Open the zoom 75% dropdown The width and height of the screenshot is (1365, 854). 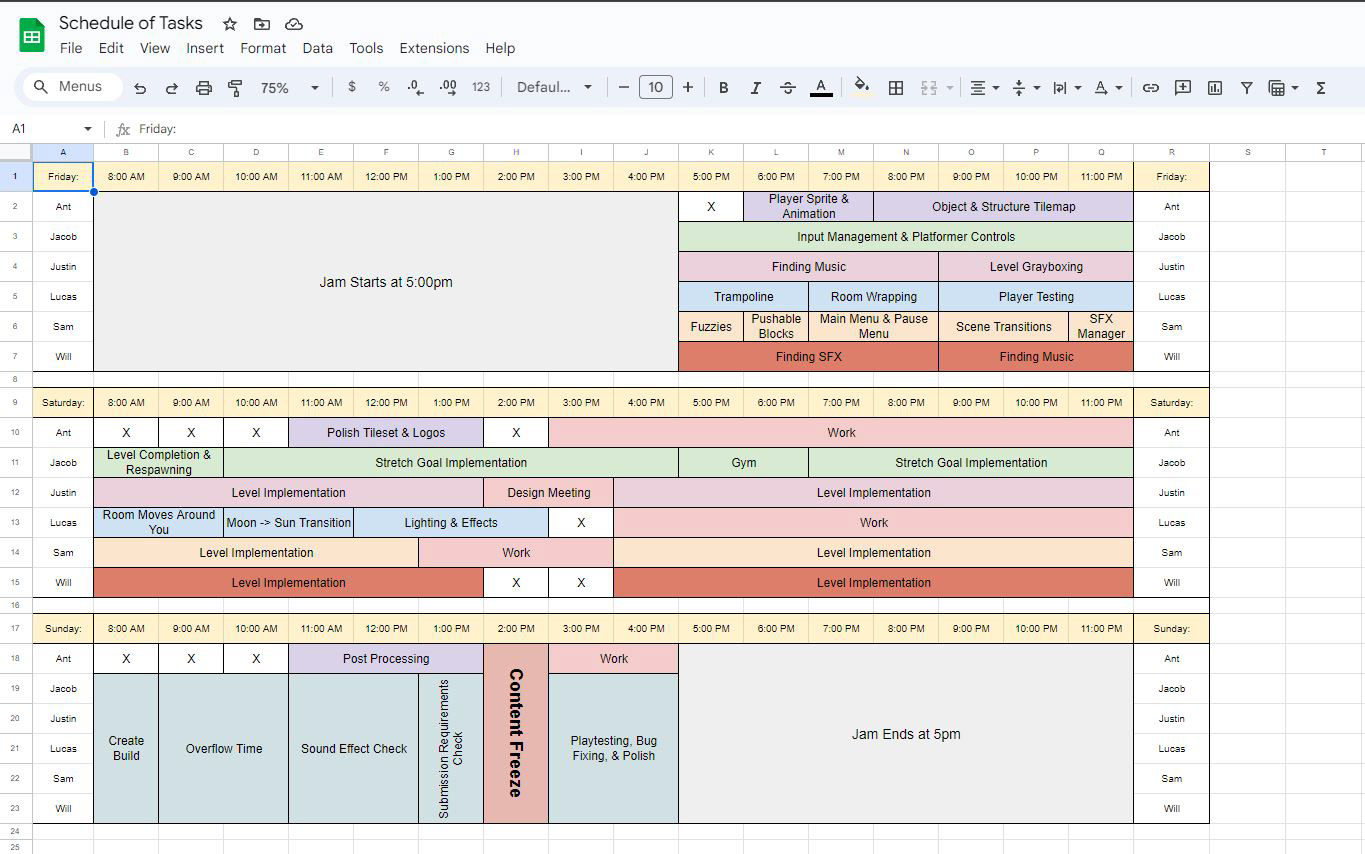(x=289, y=88)
